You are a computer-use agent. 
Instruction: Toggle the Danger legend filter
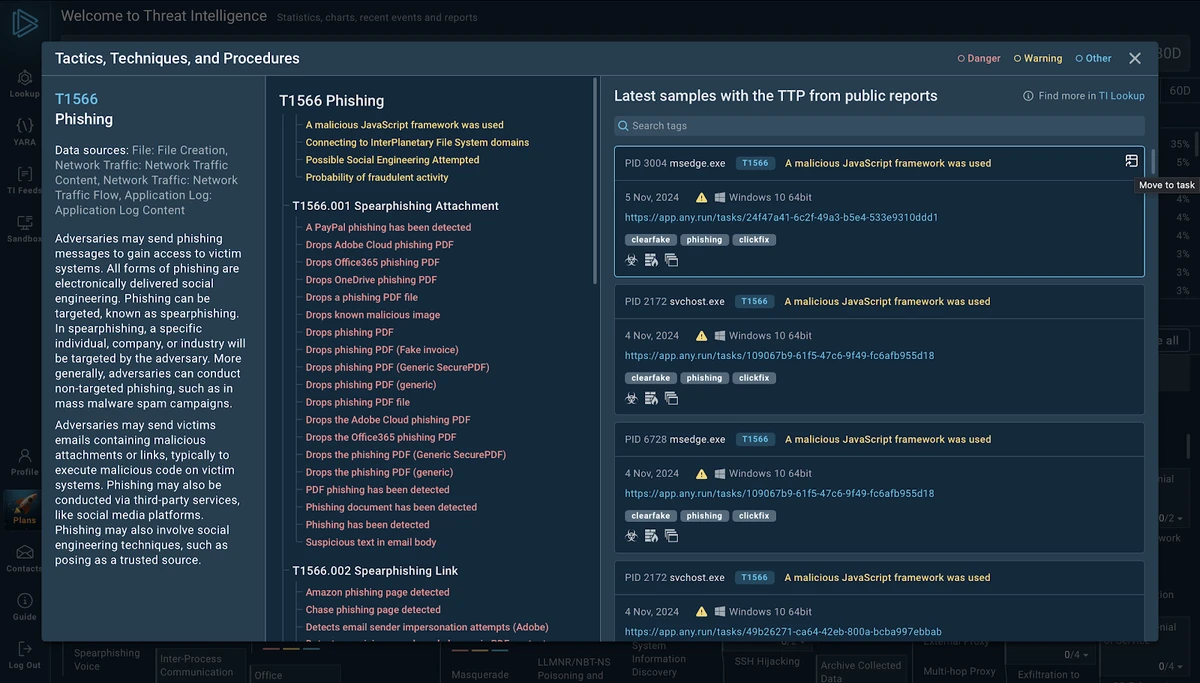click(979, 59)
